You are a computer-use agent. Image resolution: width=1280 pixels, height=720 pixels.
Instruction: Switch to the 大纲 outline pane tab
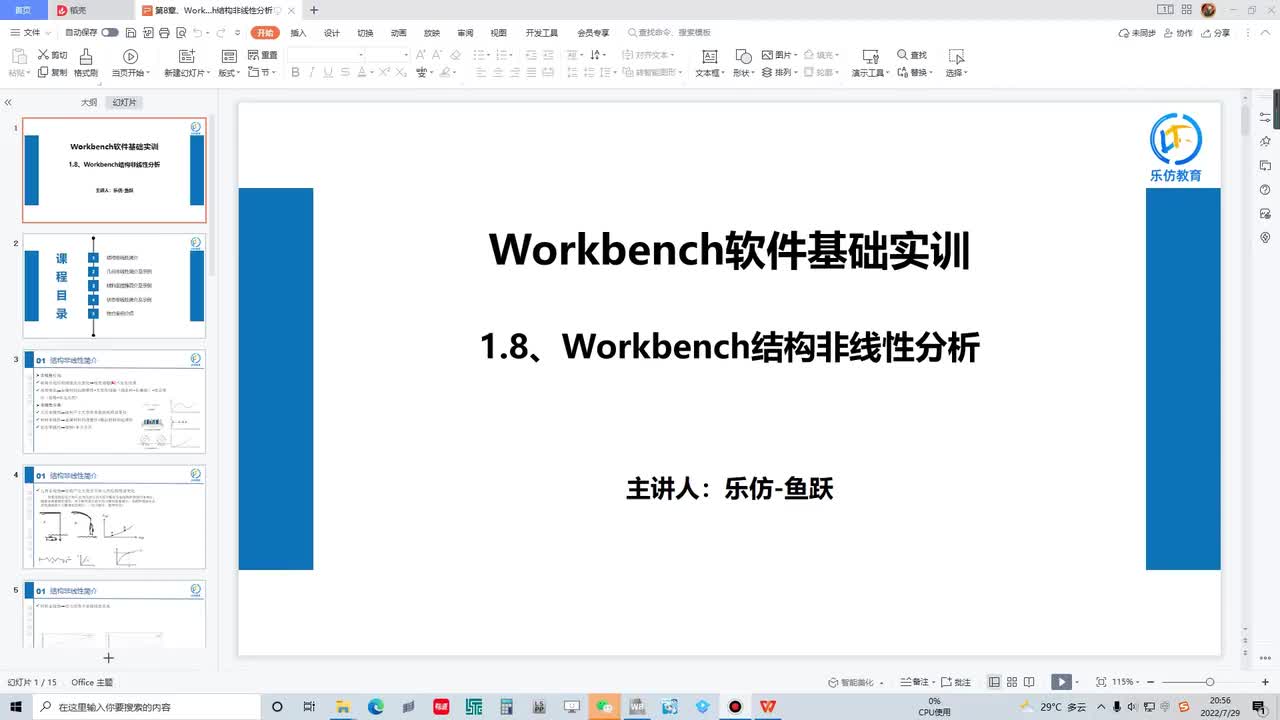tap(89, 103)
